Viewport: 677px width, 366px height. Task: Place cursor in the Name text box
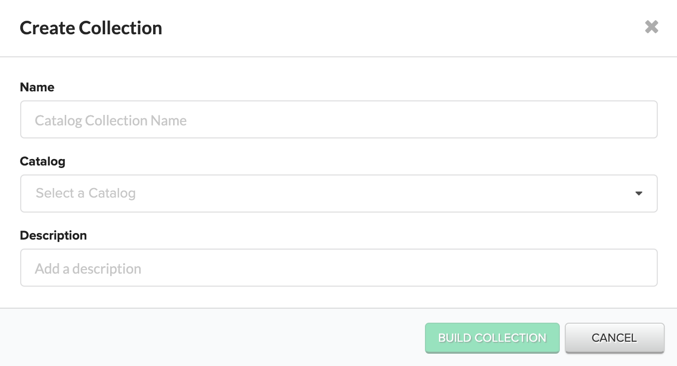338,120
